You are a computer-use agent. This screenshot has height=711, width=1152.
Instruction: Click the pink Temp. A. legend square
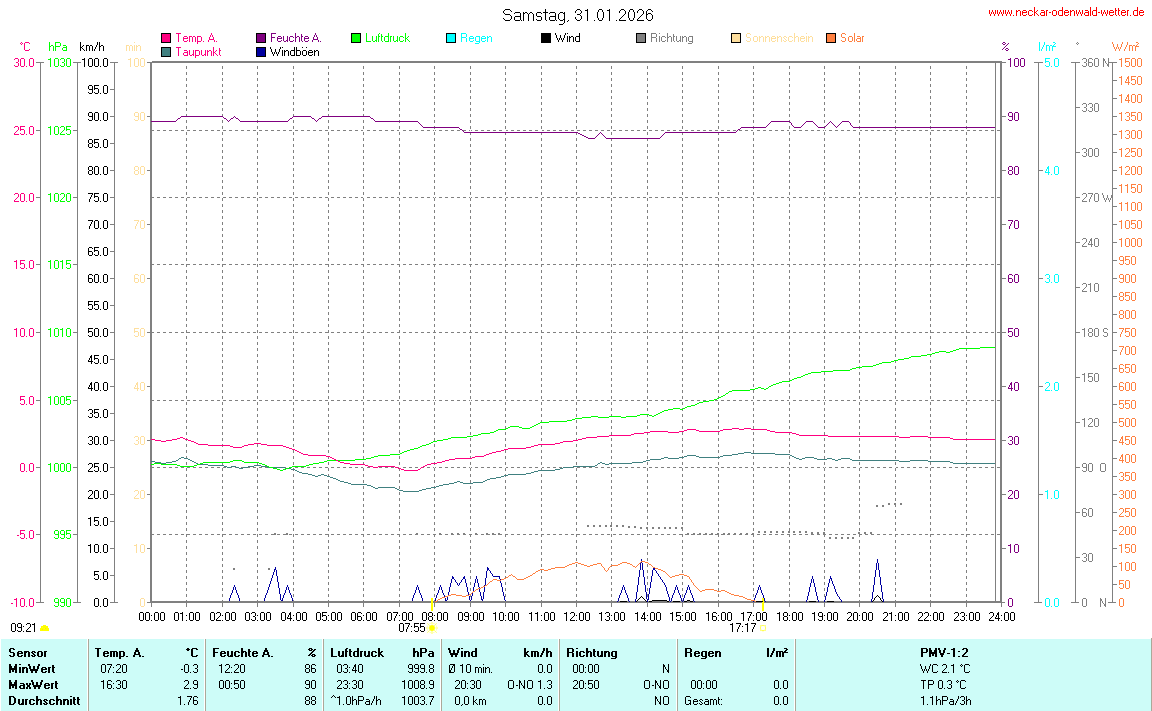click(166, 38)
